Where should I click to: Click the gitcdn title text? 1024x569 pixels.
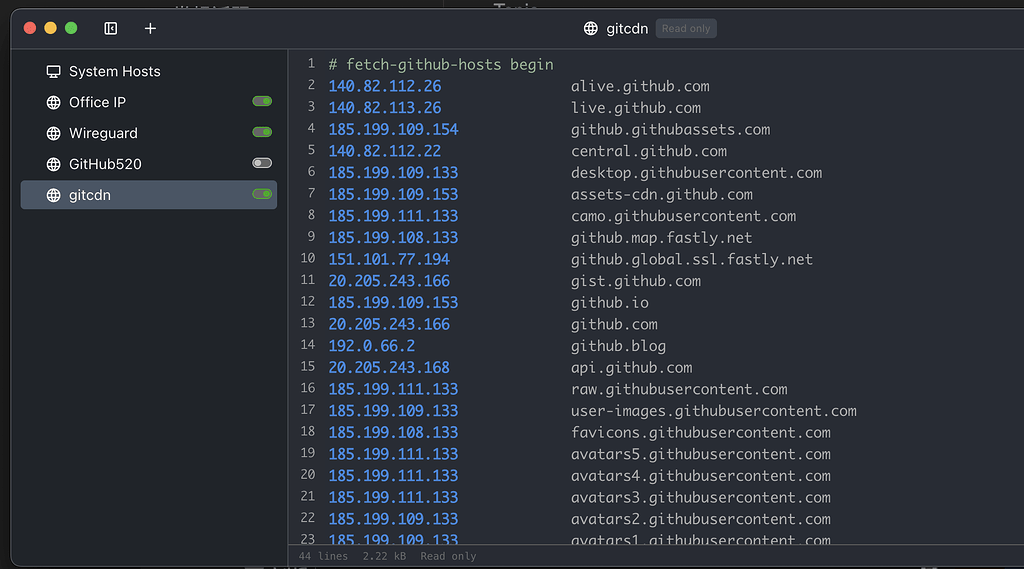click(627, 29)
